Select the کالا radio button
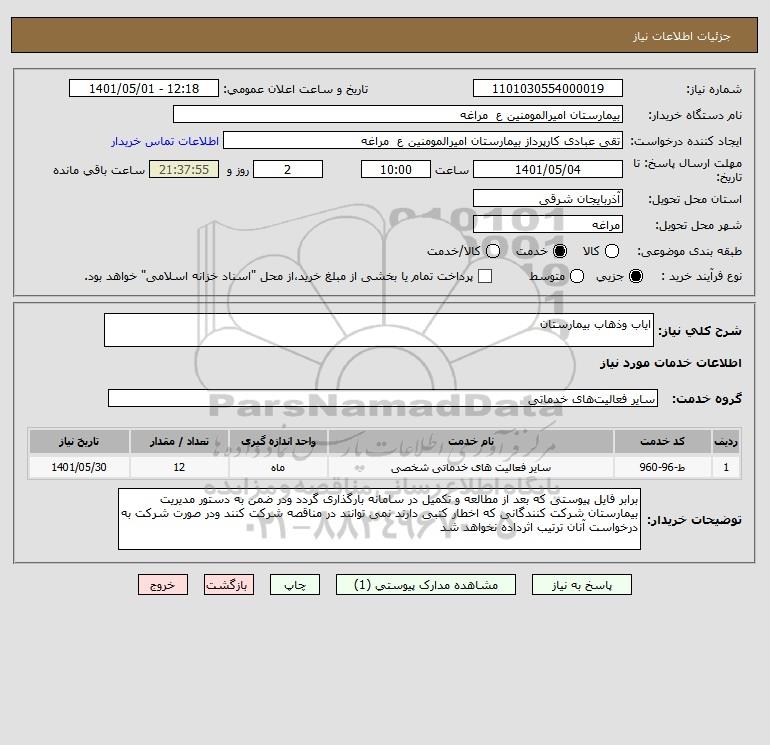770x745 pixels. click(612, 251)
